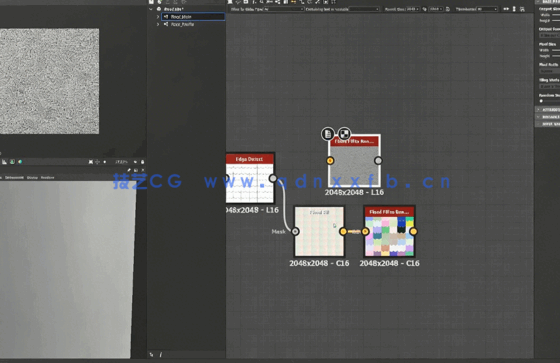
Task: Click the Containing text filter field
Action: point(364,9)
